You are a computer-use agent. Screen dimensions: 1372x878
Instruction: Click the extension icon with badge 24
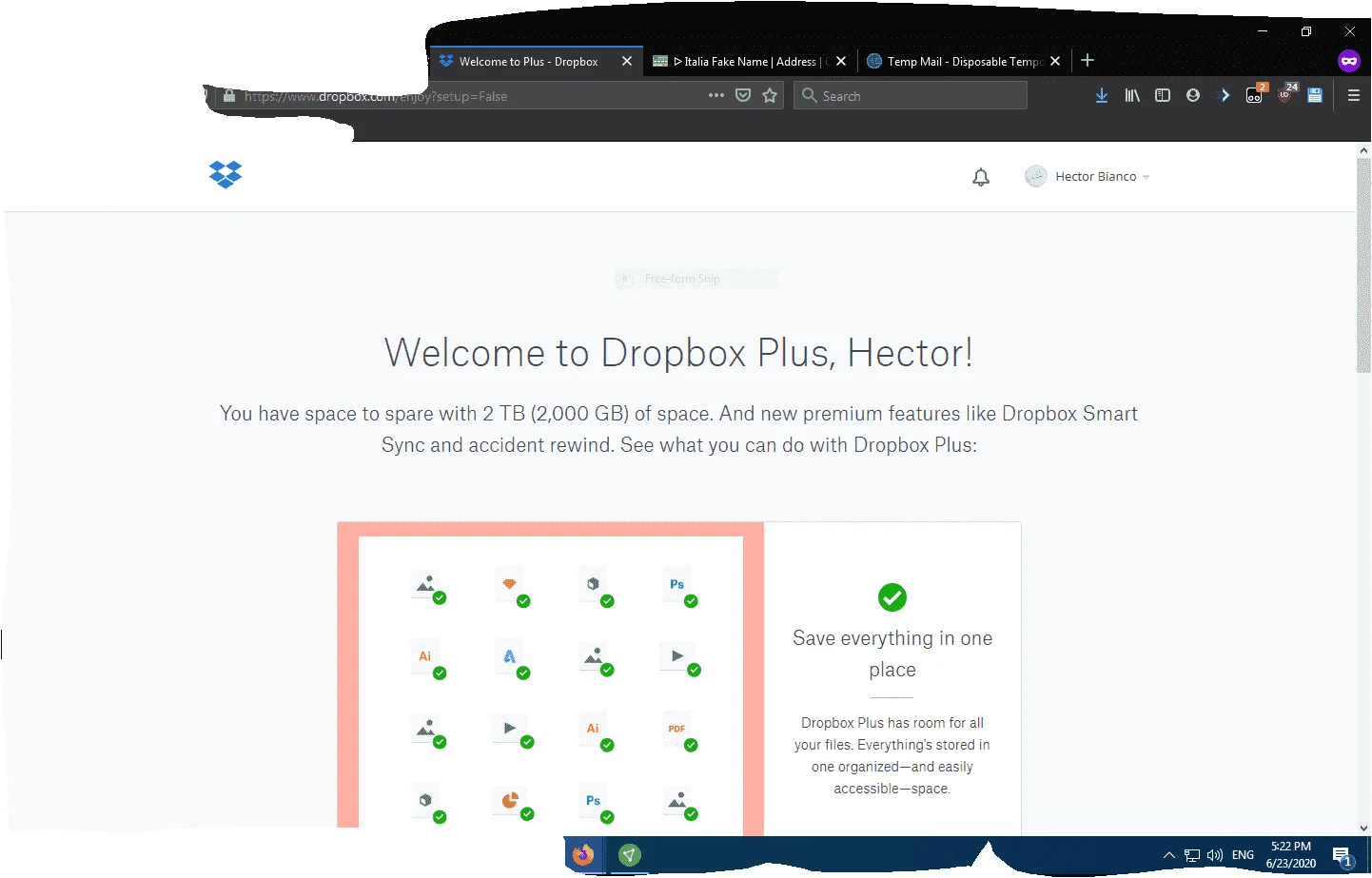(1286, 93)
